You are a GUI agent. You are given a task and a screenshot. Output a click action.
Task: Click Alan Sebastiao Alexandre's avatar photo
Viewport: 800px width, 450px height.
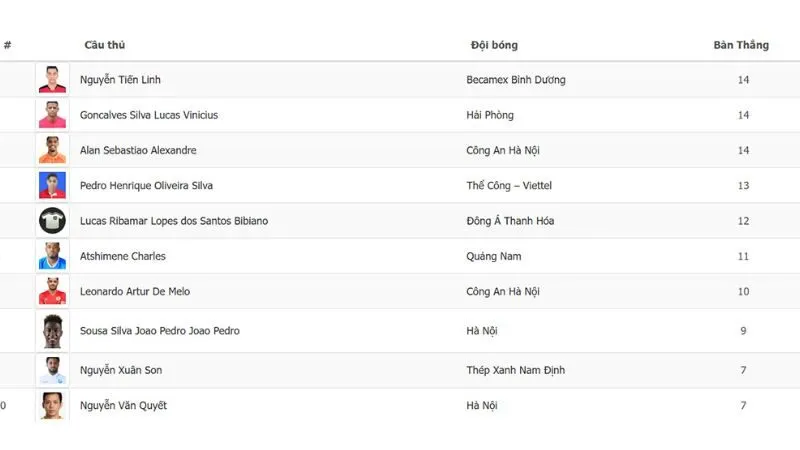click(52, 150)
